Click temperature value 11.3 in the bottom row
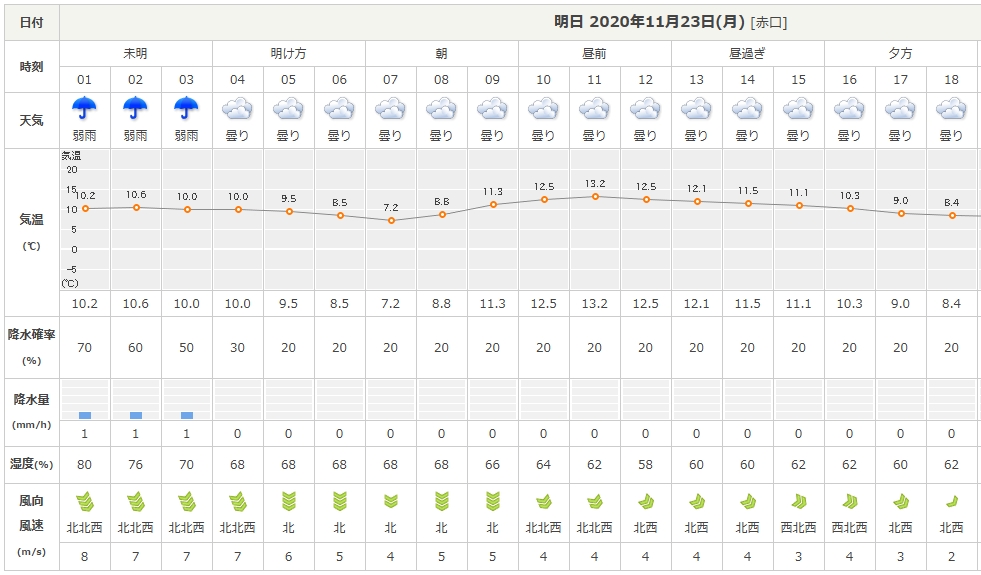The image size is (981, 575). pos(492,304)
